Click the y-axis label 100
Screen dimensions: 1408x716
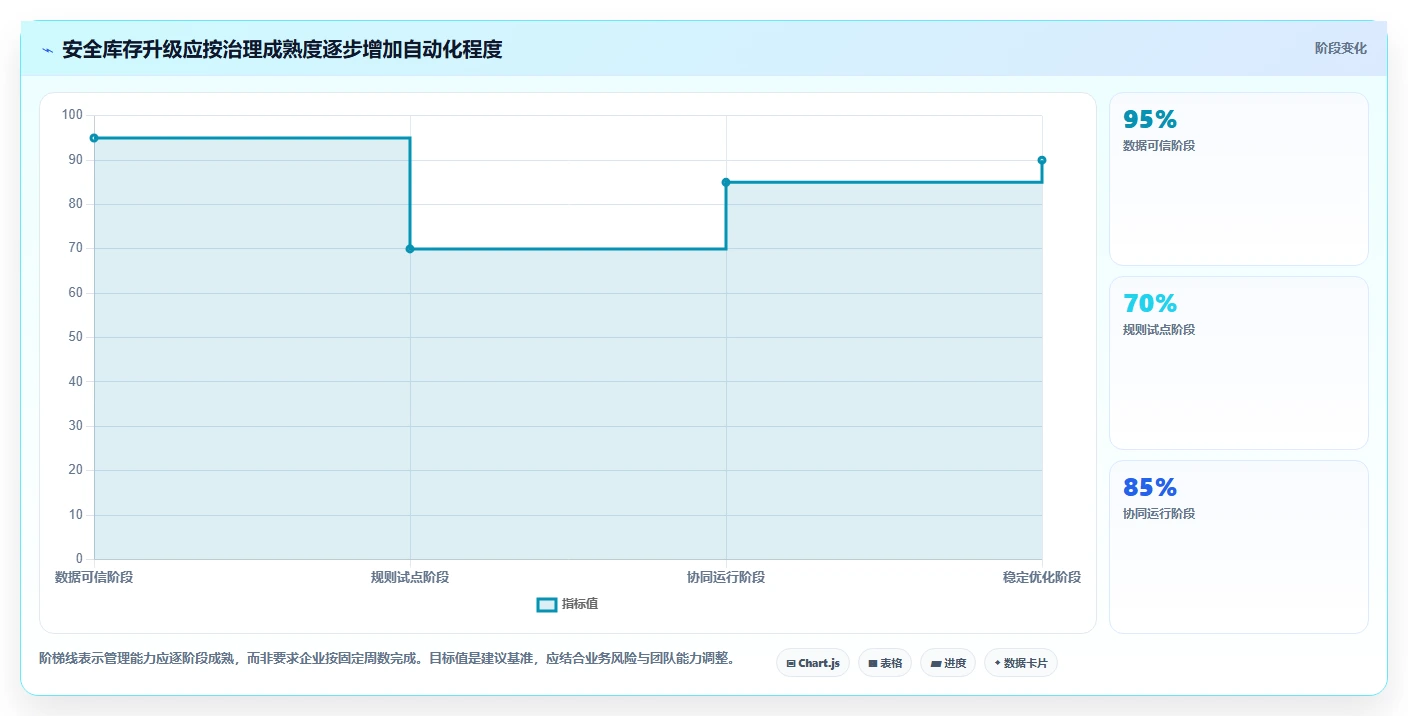point(72,115)
